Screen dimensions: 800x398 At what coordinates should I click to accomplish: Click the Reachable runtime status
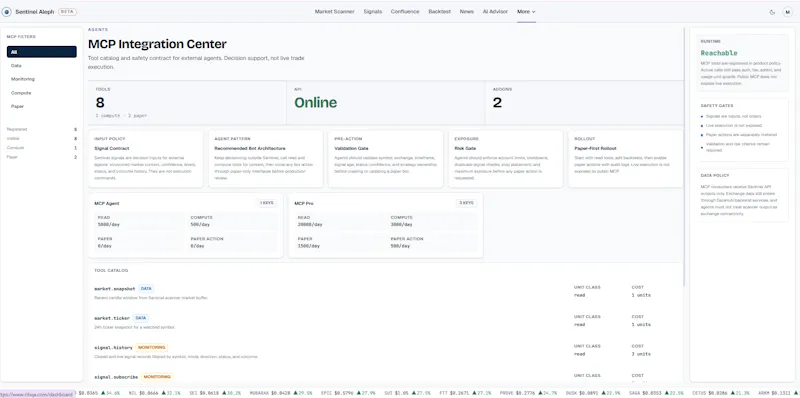(719, 53)
